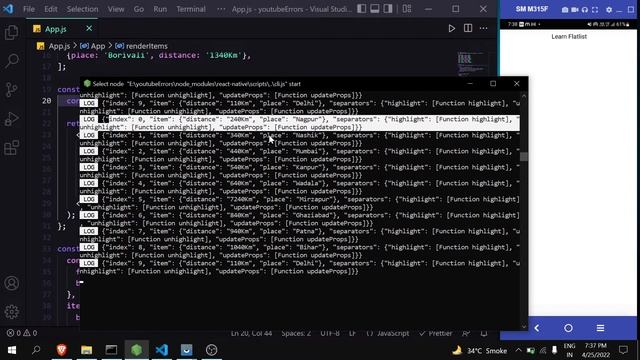Select the JavaScript language mode
This screenshot has width=640, height=360.
[388, 333]
